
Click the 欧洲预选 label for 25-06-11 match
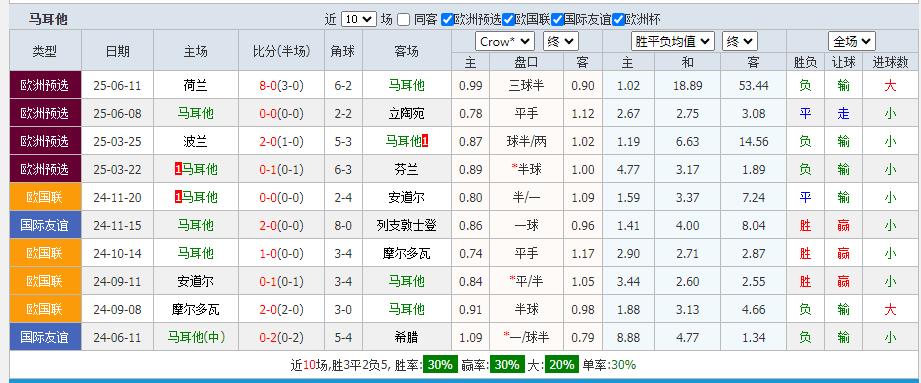45,85
